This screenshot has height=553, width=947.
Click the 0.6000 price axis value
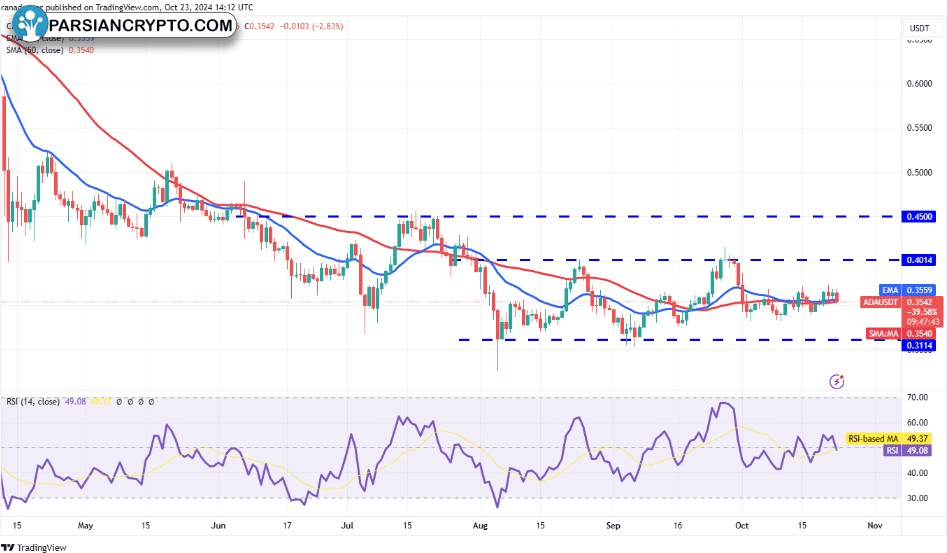click(919, 84)
